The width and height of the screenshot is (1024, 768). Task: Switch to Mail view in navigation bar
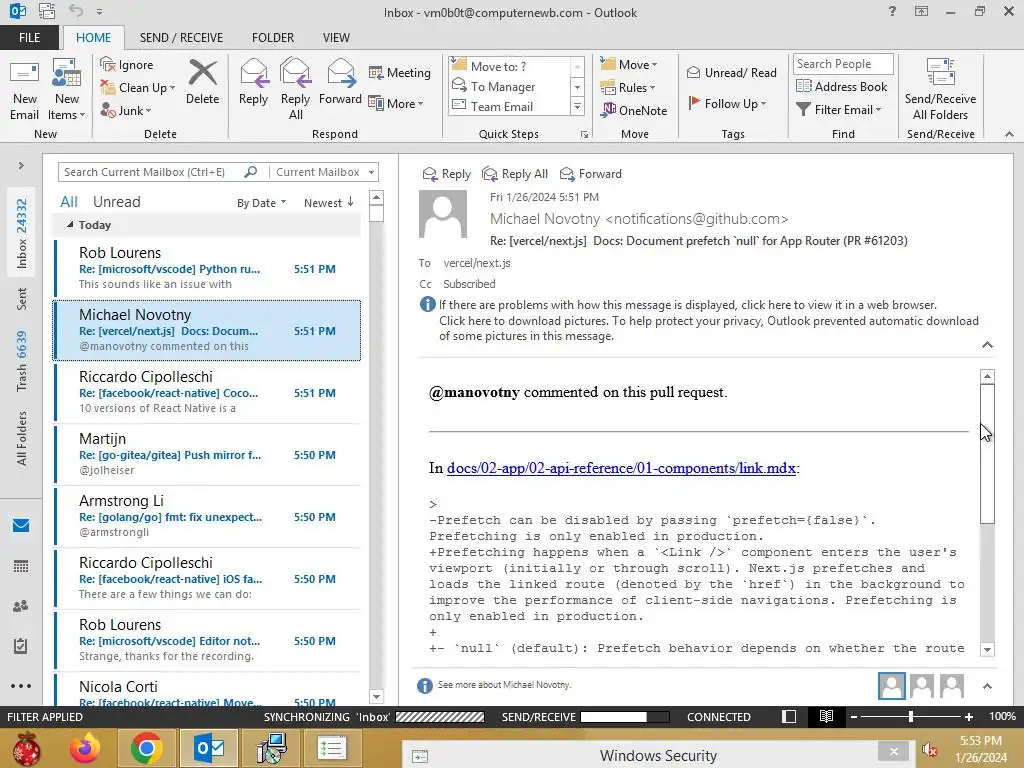21,526
